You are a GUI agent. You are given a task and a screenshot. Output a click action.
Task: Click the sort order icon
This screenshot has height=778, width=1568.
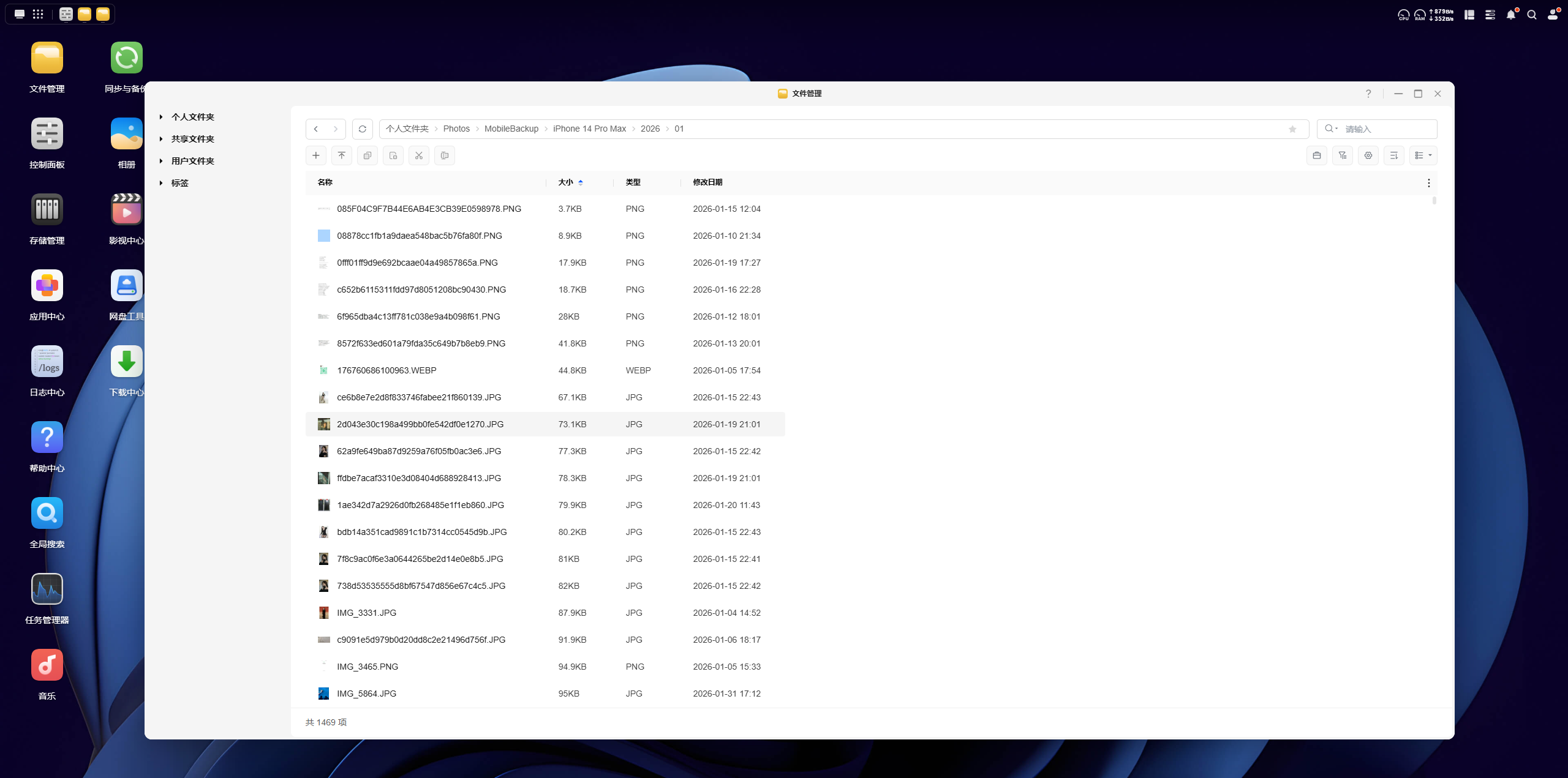(1394, 155)
